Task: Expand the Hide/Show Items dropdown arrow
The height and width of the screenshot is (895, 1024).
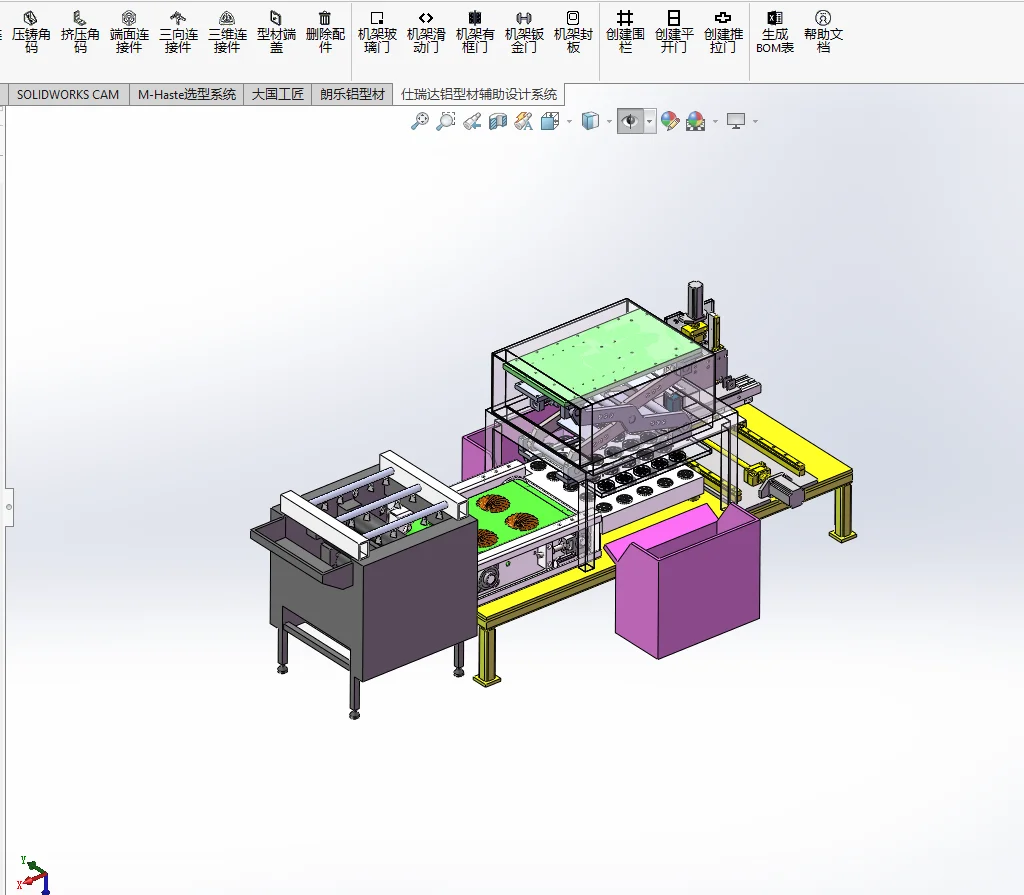Action: pos(649,122)
